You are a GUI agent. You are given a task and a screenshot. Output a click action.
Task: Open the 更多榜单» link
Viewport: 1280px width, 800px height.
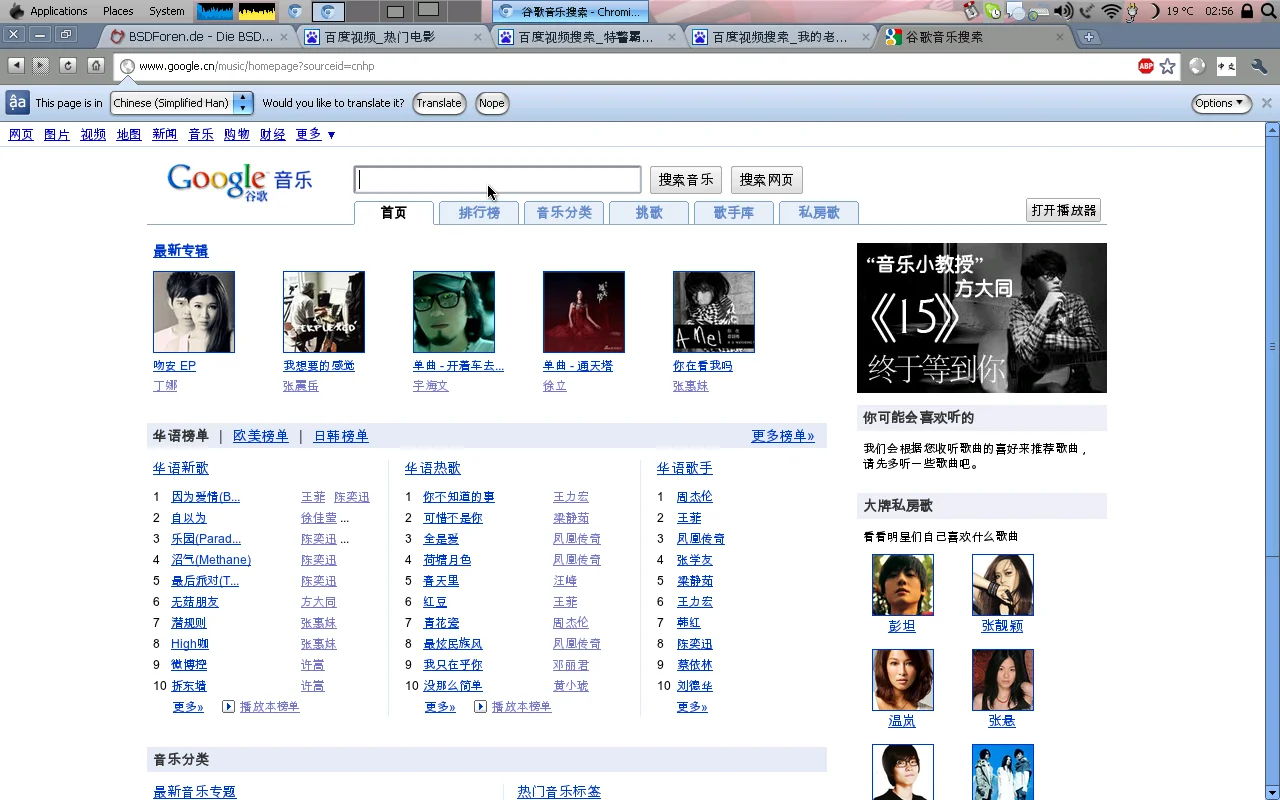tap(783, 436)
